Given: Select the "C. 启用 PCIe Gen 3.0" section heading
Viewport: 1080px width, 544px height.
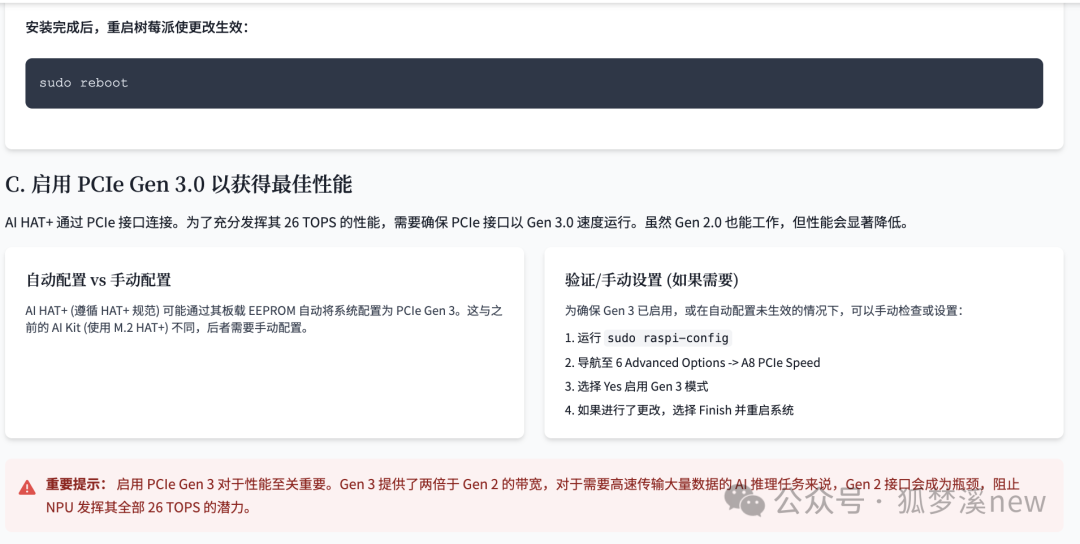Looking at the screenshot, I should pos(179,184).
